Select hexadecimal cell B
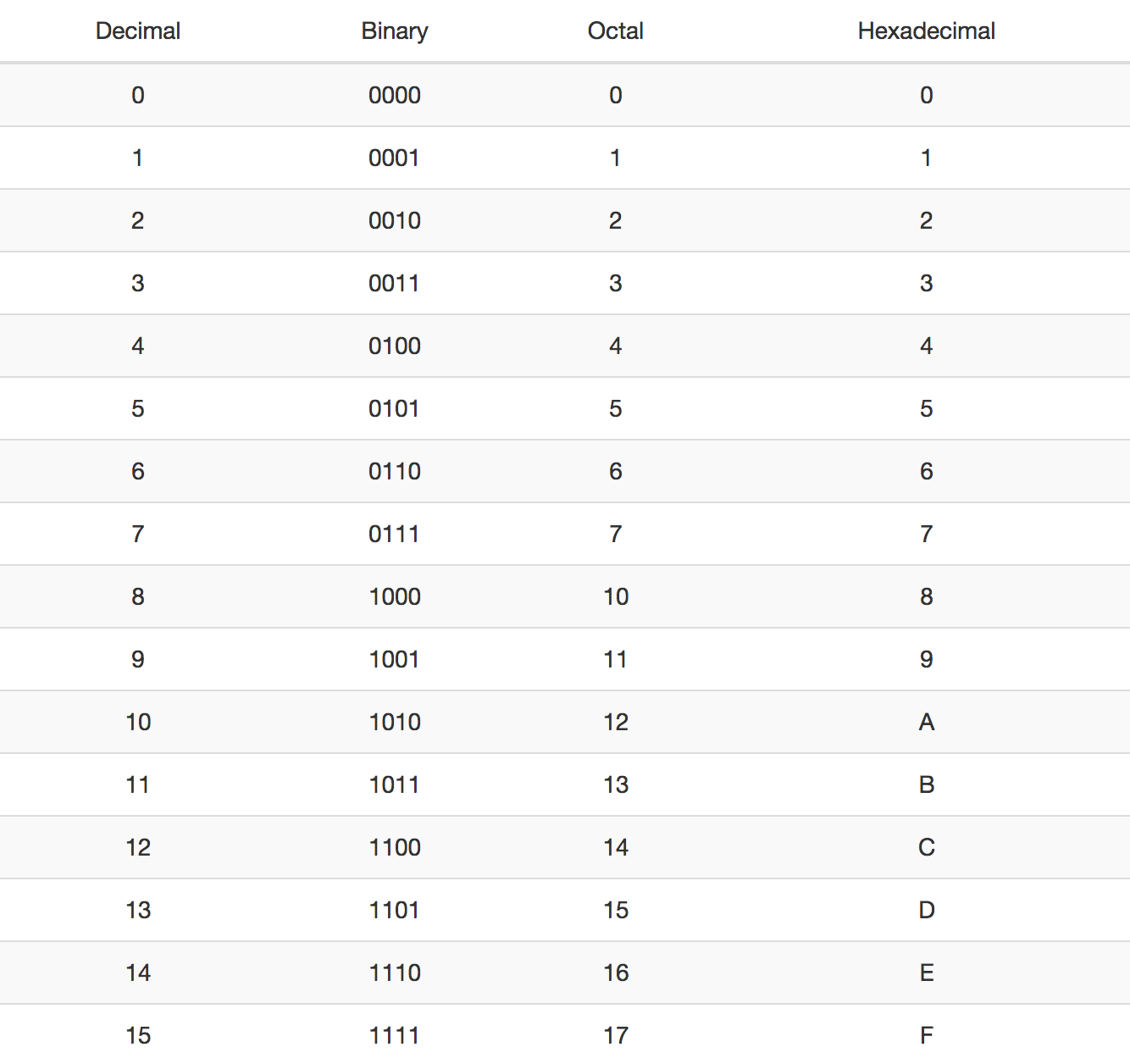Screen dimensions: 1130x1064 tap(926, 784)
